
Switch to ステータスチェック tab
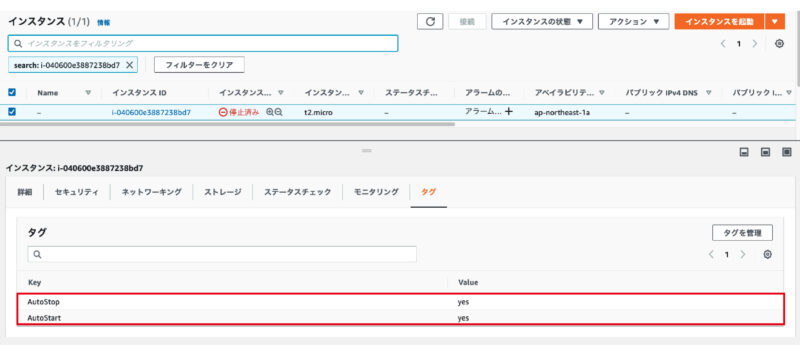tap(297, 192)
